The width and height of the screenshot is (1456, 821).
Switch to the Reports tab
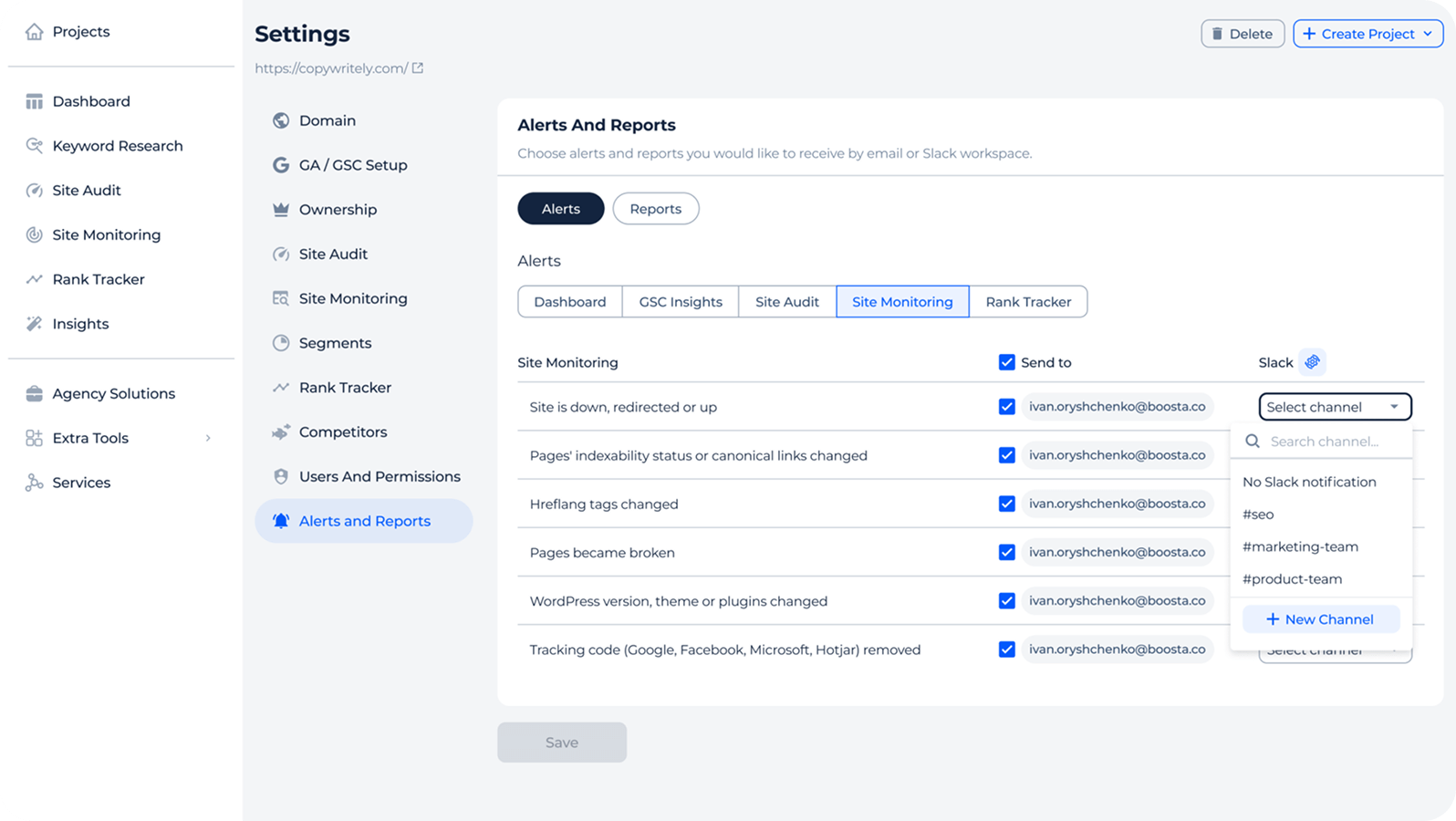pos(655,209)
